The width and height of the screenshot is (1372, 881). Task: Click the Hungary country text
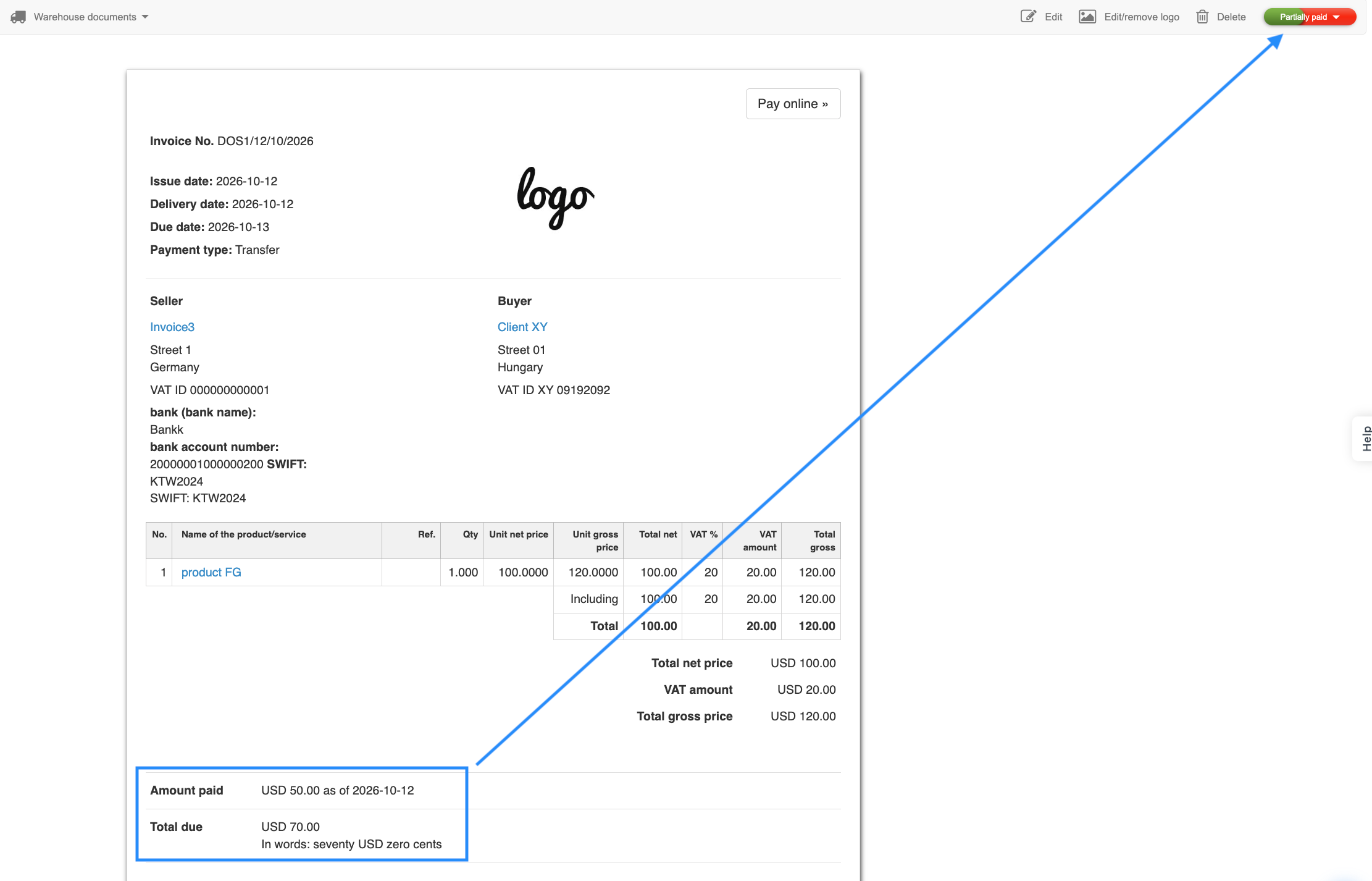520,367
